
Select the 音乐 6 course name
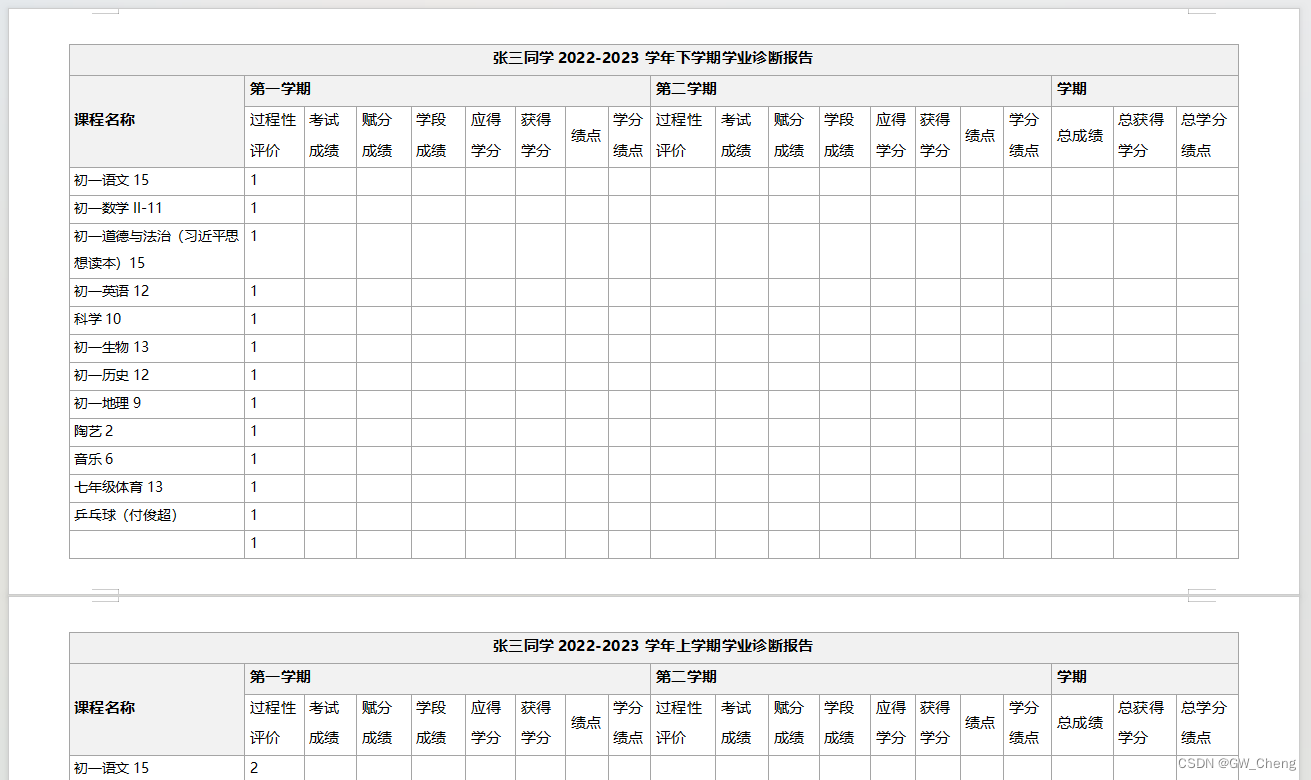tap(93, 459)
